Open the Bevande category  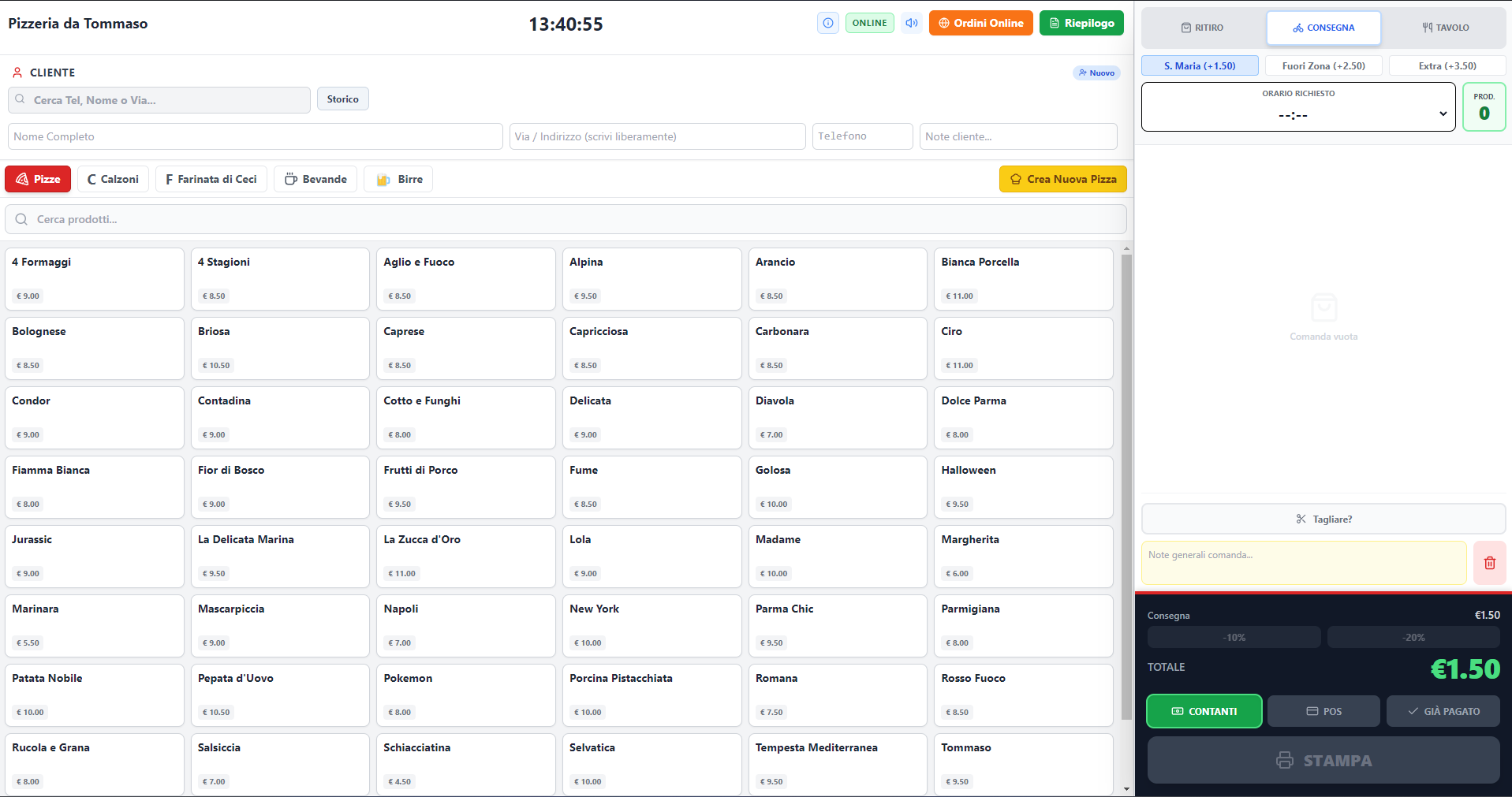coord(315,179)
